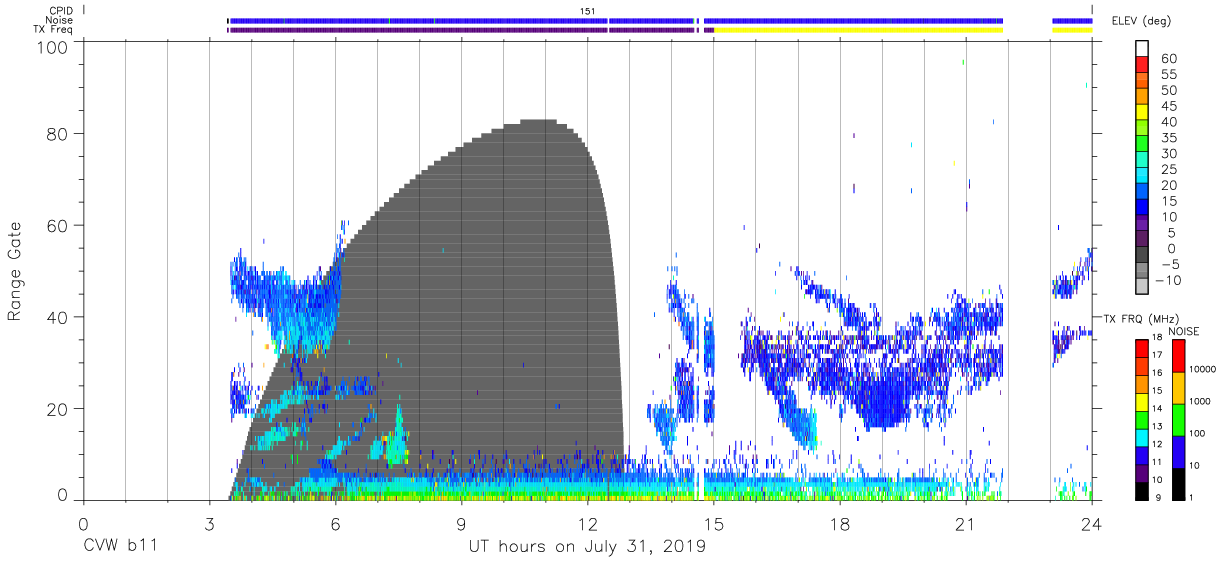
Task: Select the red top swatch of NOISE colorbar
Action: [x=1177, y=356]
